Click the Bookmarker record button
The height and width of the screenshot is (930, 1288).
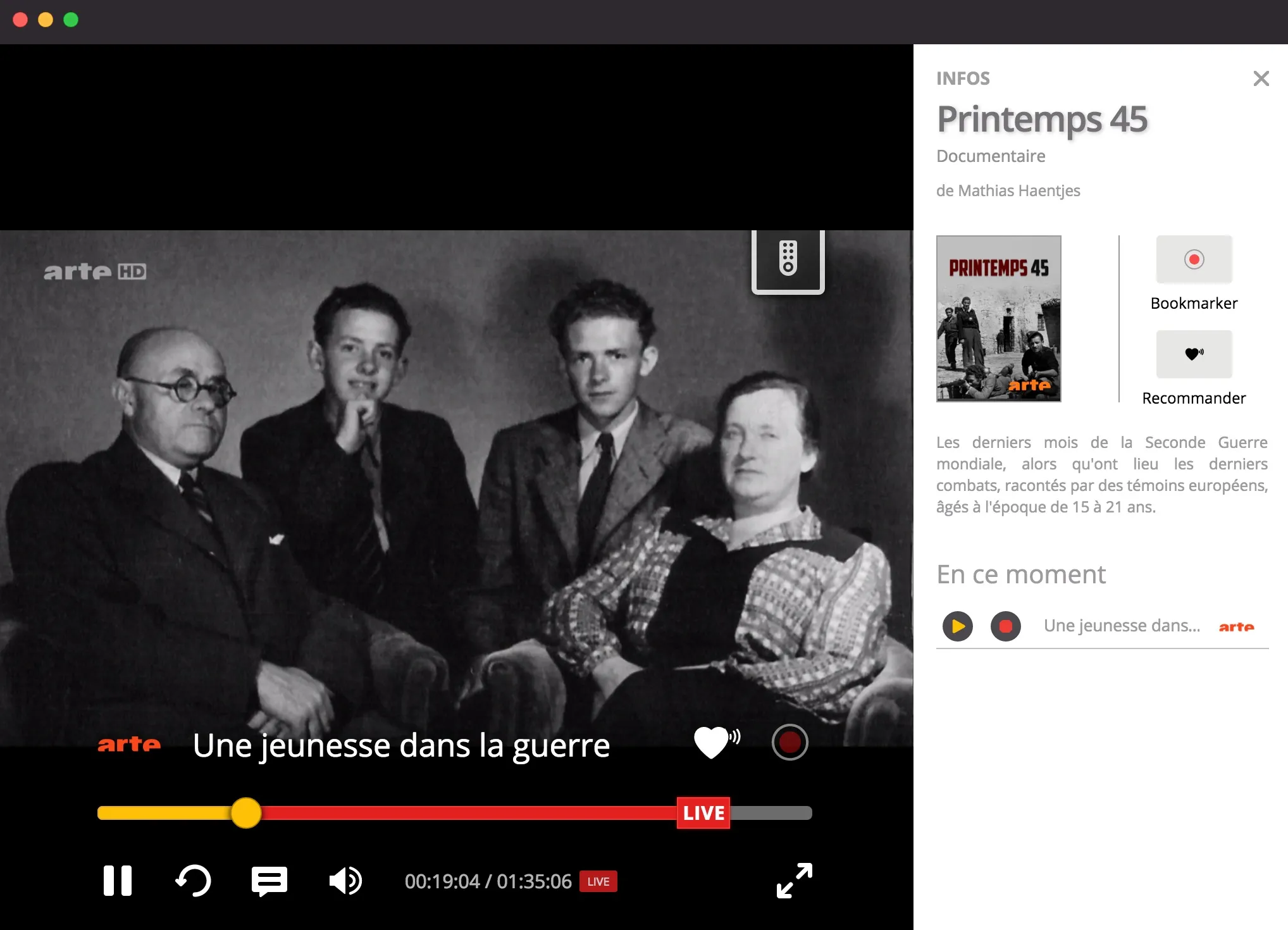tap(1194, 259)
